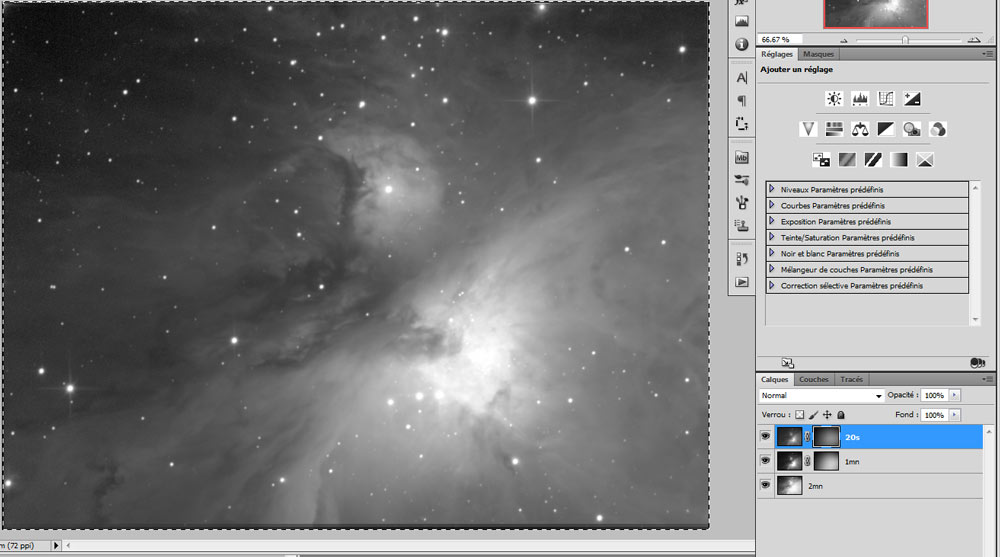Select the Calques tab
Image resolution: width=1000 pixels, height=557 pixels.
click(x=775, y=379)
